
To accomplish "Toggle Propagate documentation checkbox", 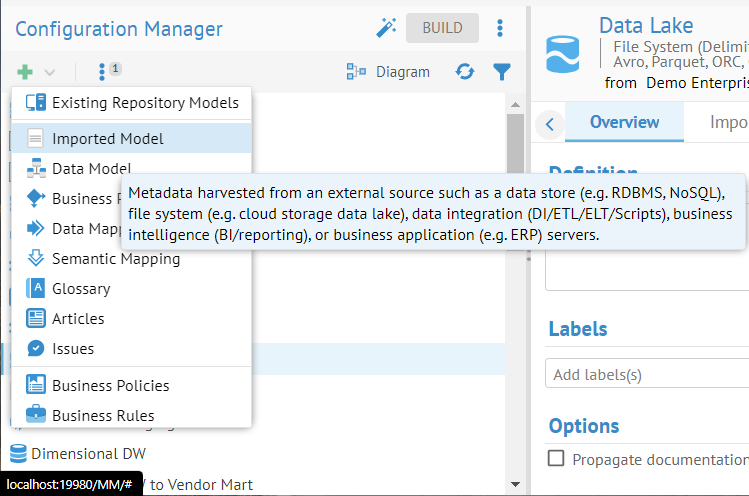I will pyautogui.click(x=557, y=459).
